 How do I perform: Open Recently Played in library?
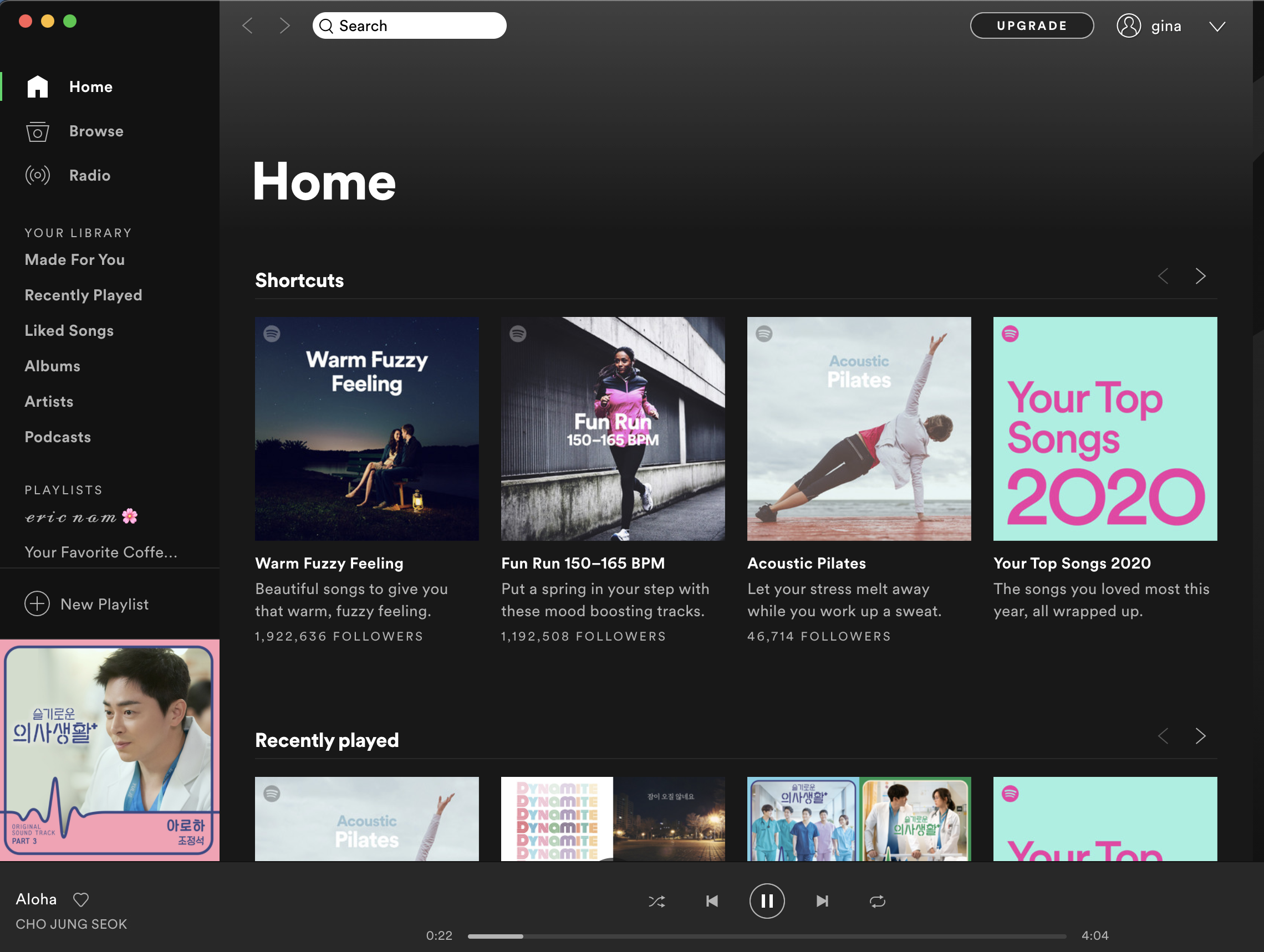tap(83, 295)
